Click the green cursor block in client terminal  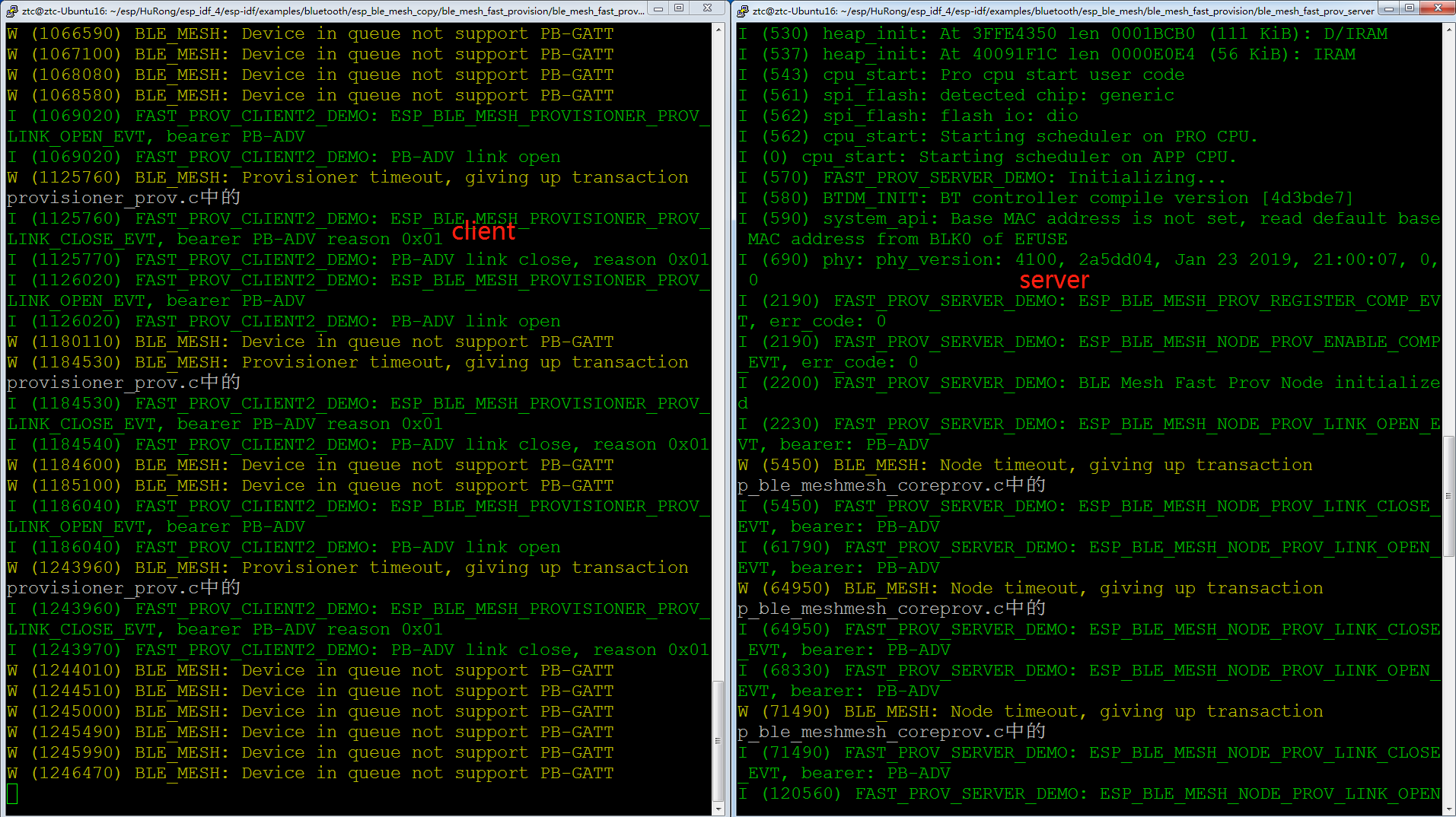pyautogui.click(x=12, y=794)
